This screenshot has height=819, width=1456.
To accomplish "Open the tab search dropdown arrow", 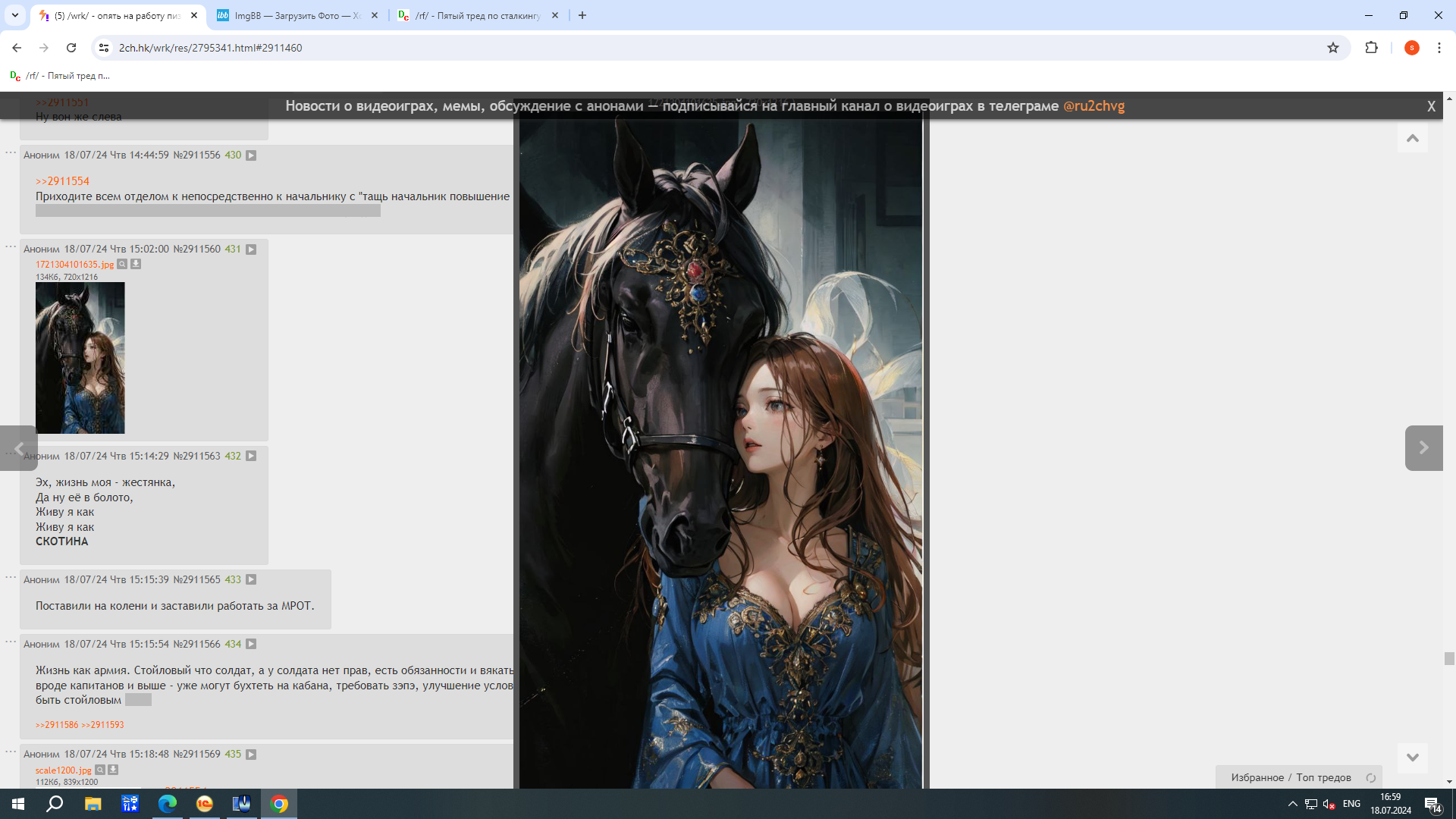I will tap(15, 15).
